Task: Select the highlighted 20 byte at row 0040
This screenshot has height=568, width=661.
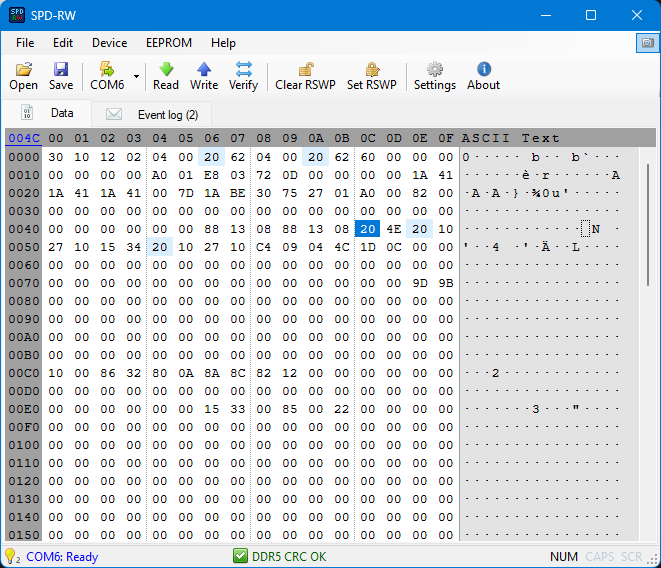Action: [368, 229]
